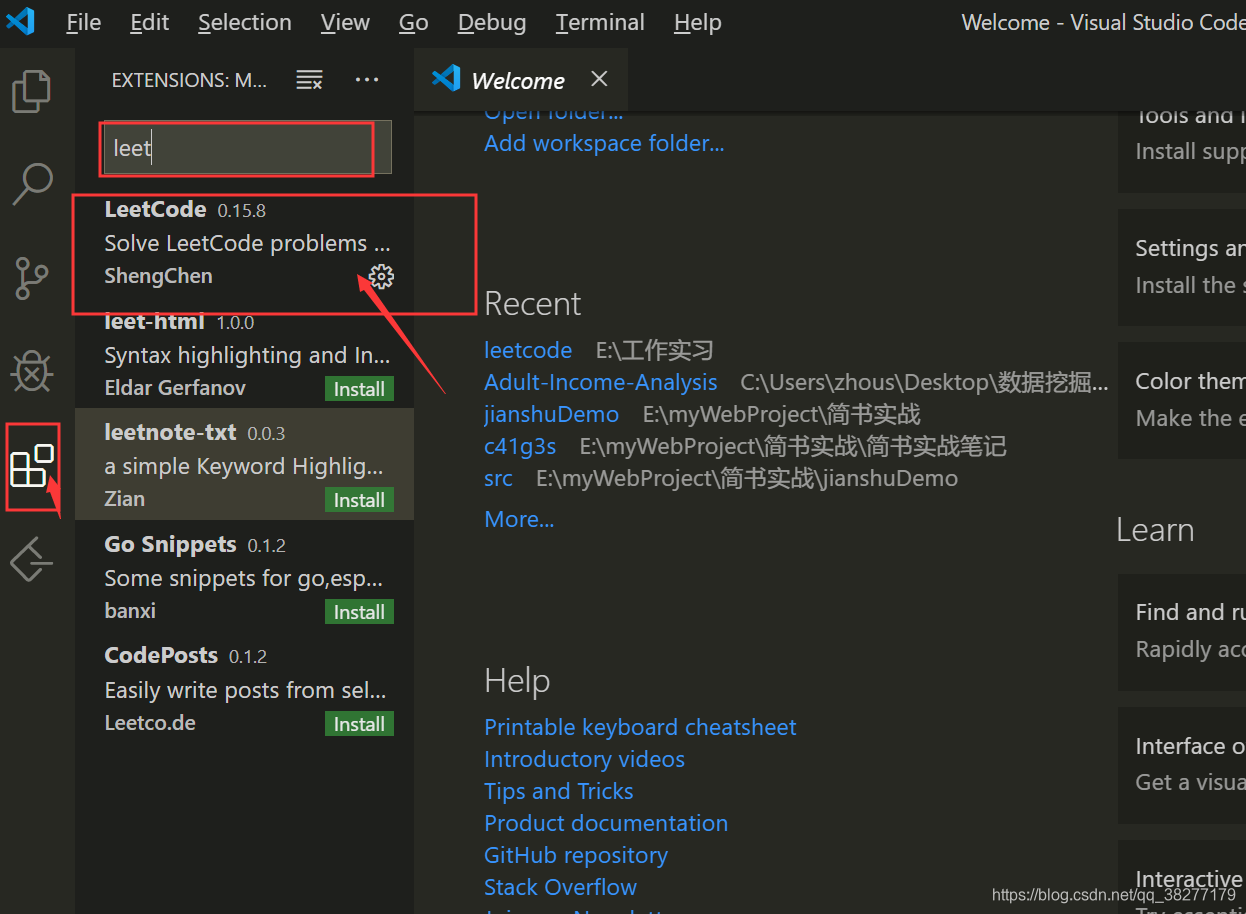Click the filter extensions icon
1246x914 pixels.
pos(309,79)
